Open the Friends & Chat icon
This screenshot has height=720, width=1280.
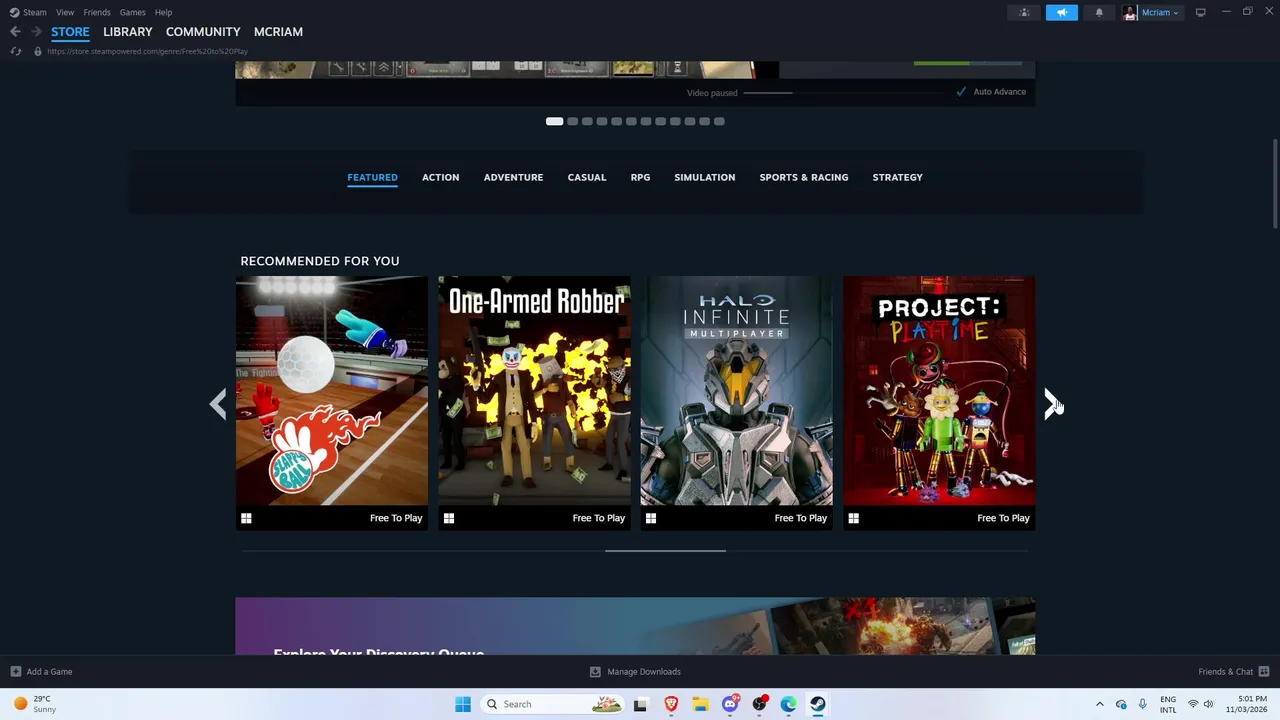pos(1264,672)
